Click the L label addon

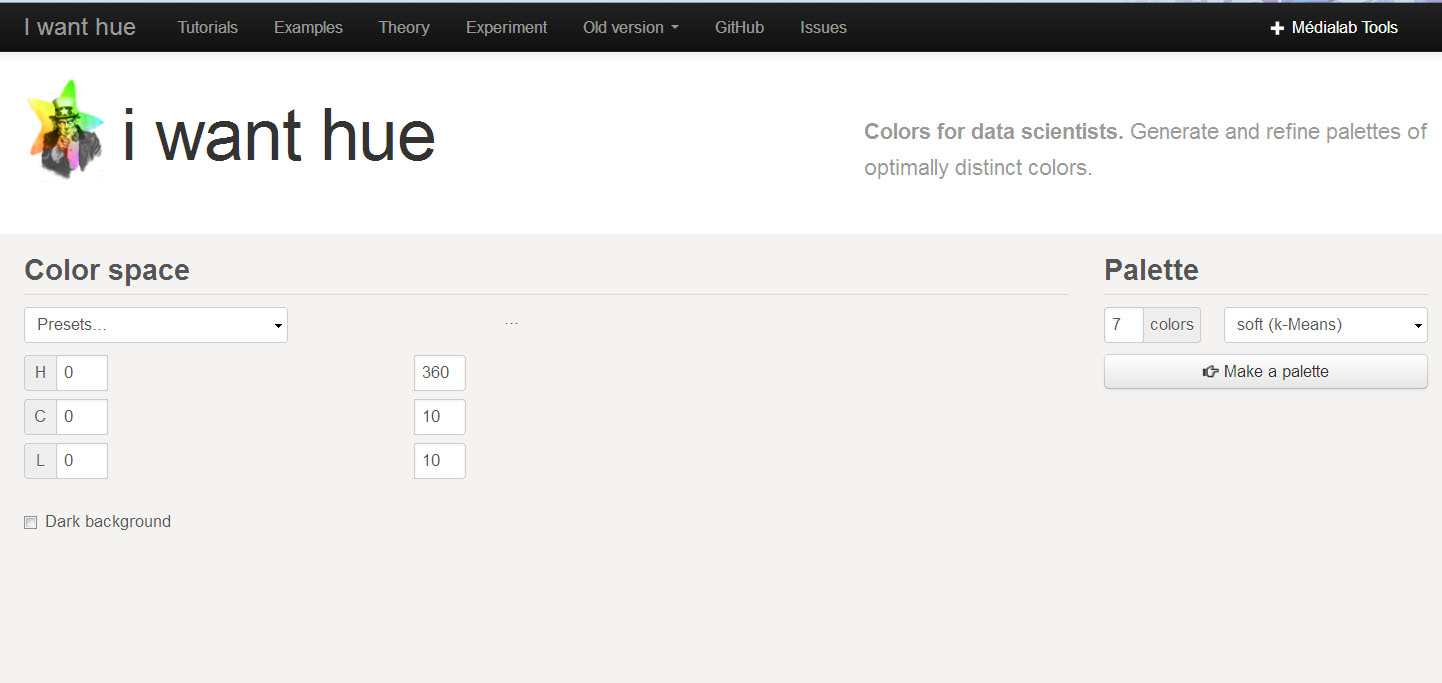coord(41,461)
